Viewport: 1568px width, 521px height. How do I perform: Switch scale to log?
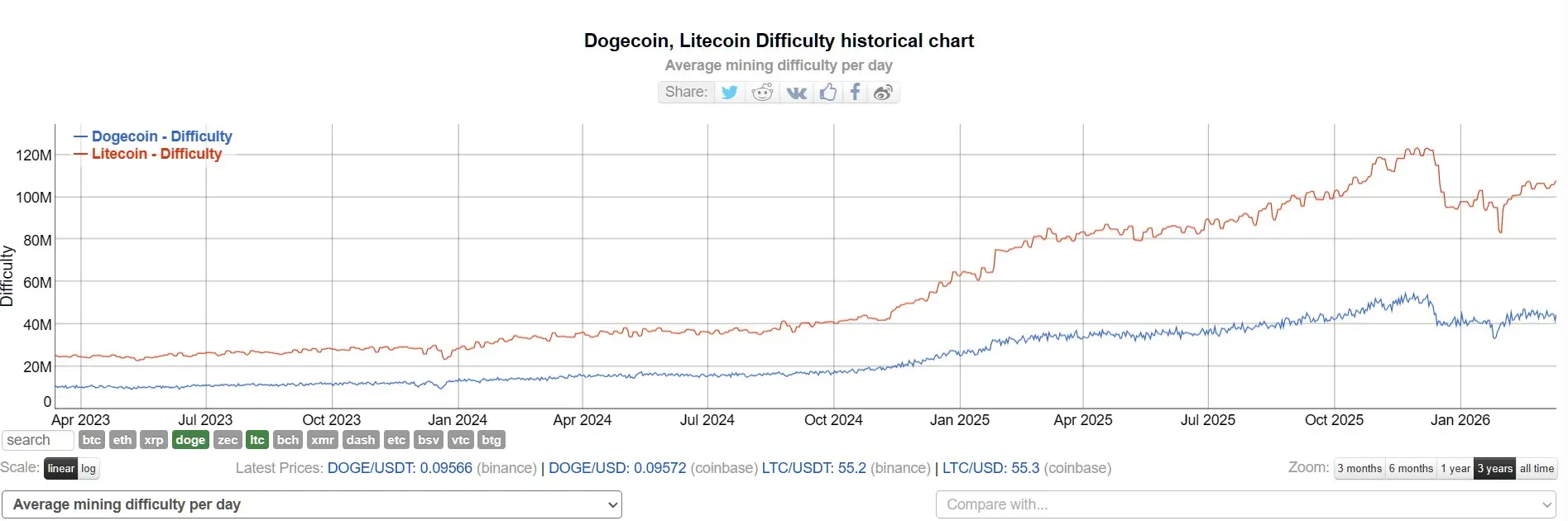click(89, 468)
